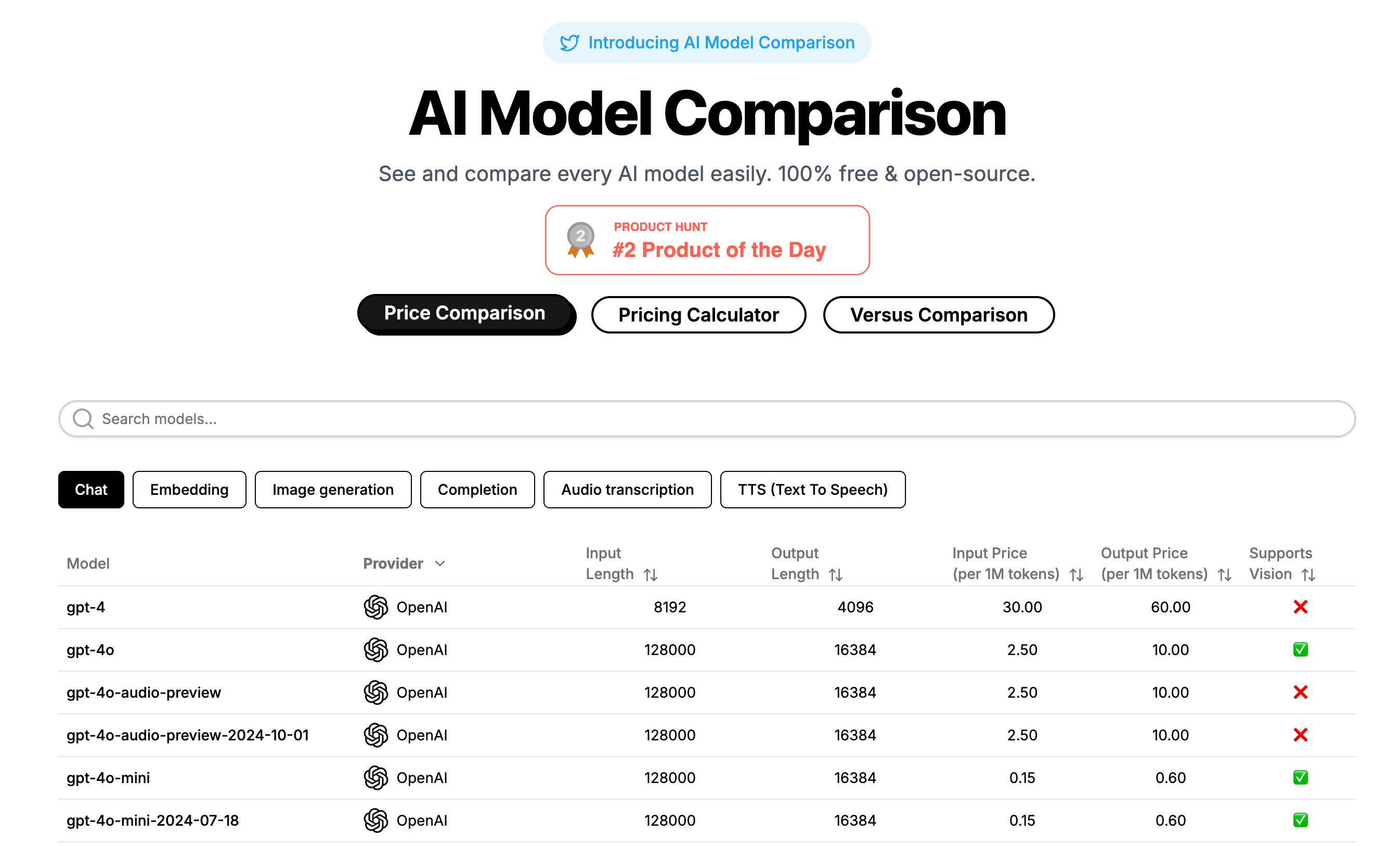Click OpenAI logo in the gpt-4 row
The image size is (1400, 846).
pyautogui.click(x=375, y=607)
